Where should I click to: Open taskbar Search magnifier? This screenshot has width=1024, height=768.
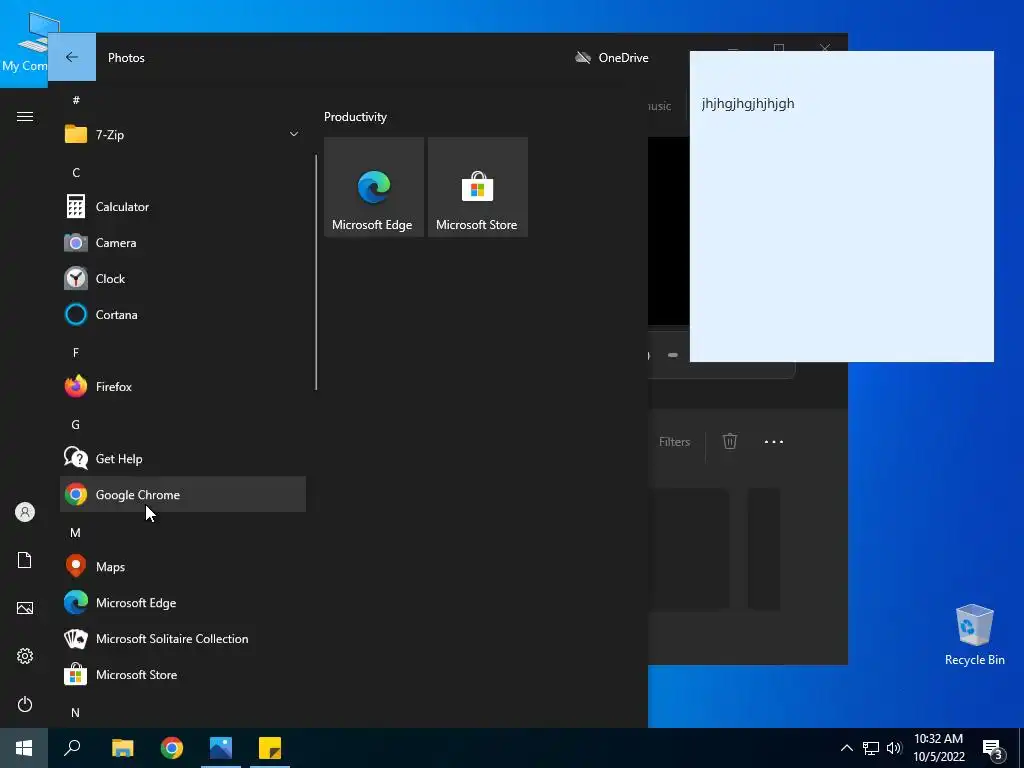[72, 748]
